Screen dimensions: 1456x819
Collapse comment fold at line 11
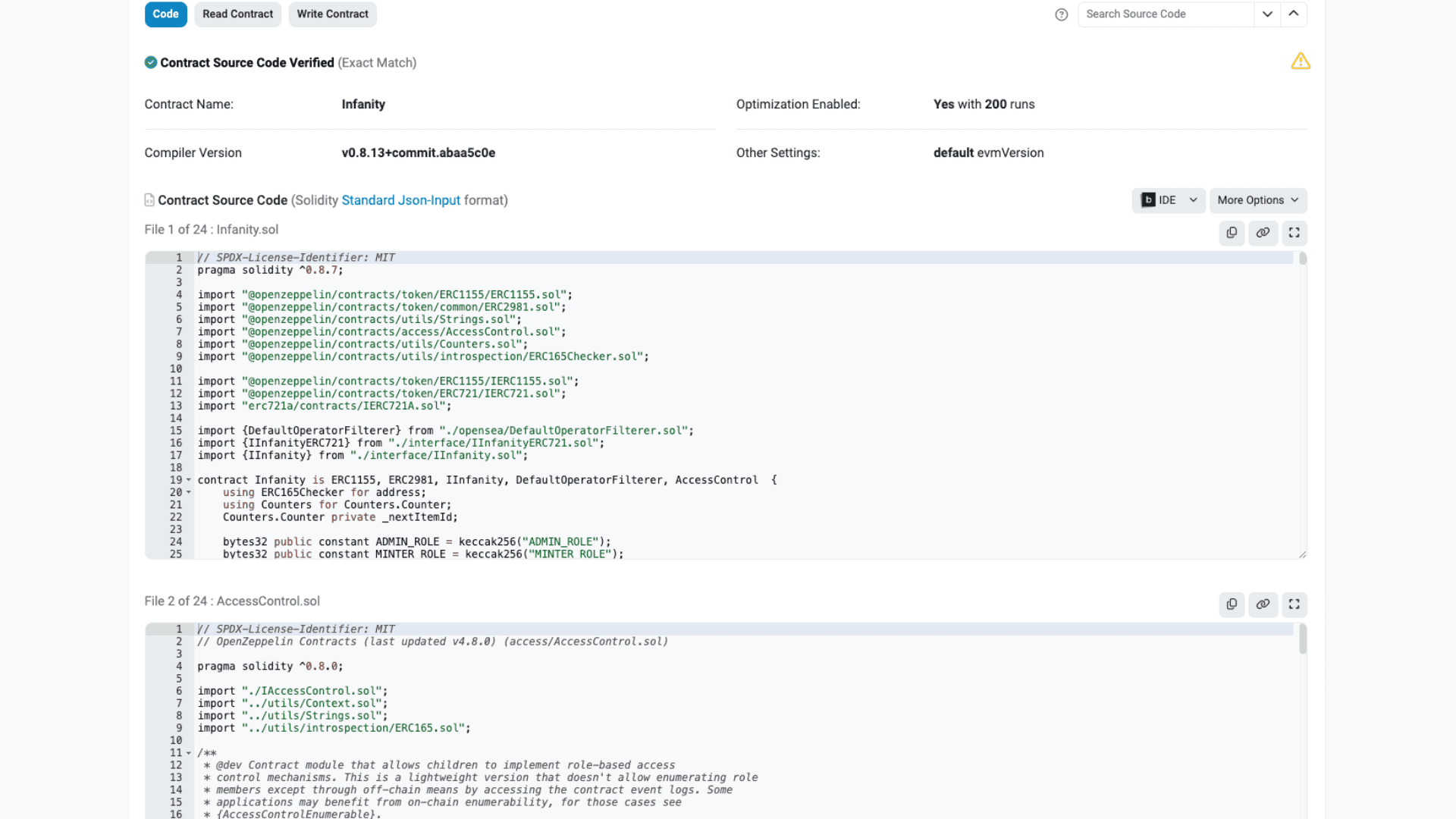189,753
